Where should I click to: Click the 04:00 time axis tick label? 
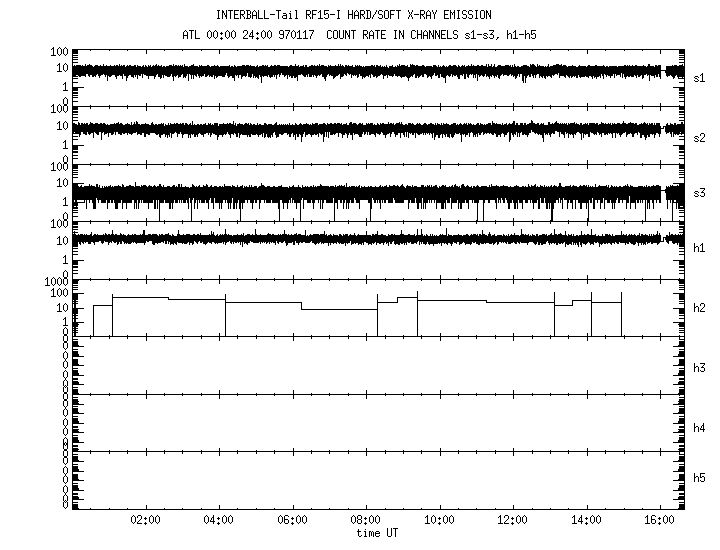(218, 520)
